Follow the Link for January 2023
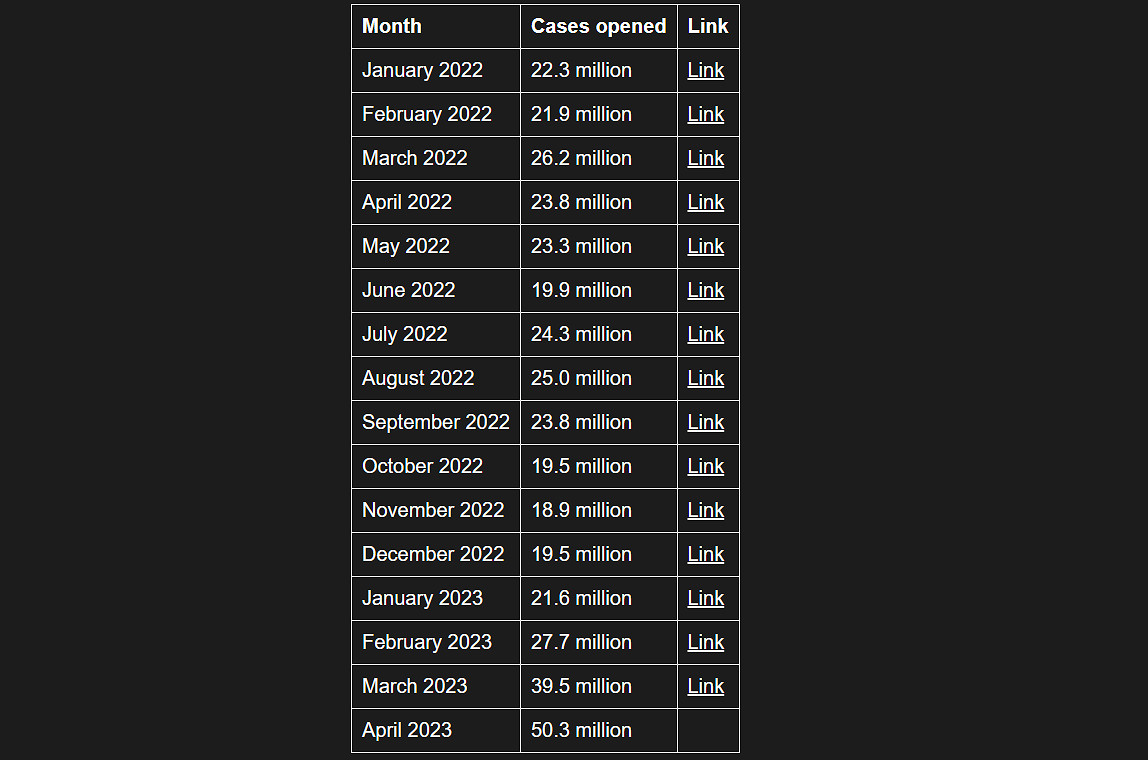Image resolution: width=1148 pixels, height=760 pixels. coord(705,598)
